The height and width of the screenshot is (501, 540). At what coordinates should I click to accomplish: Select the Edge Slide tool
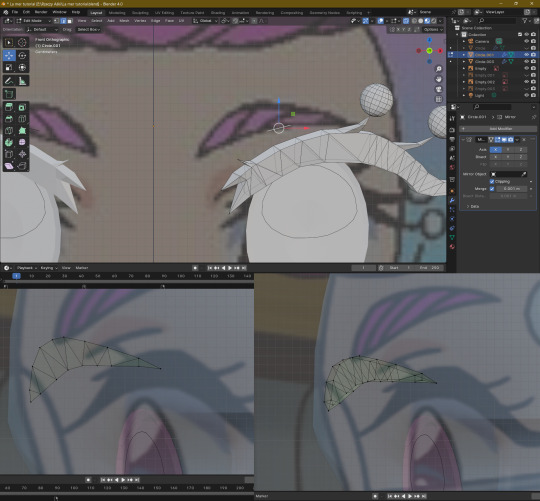[9, 154]
